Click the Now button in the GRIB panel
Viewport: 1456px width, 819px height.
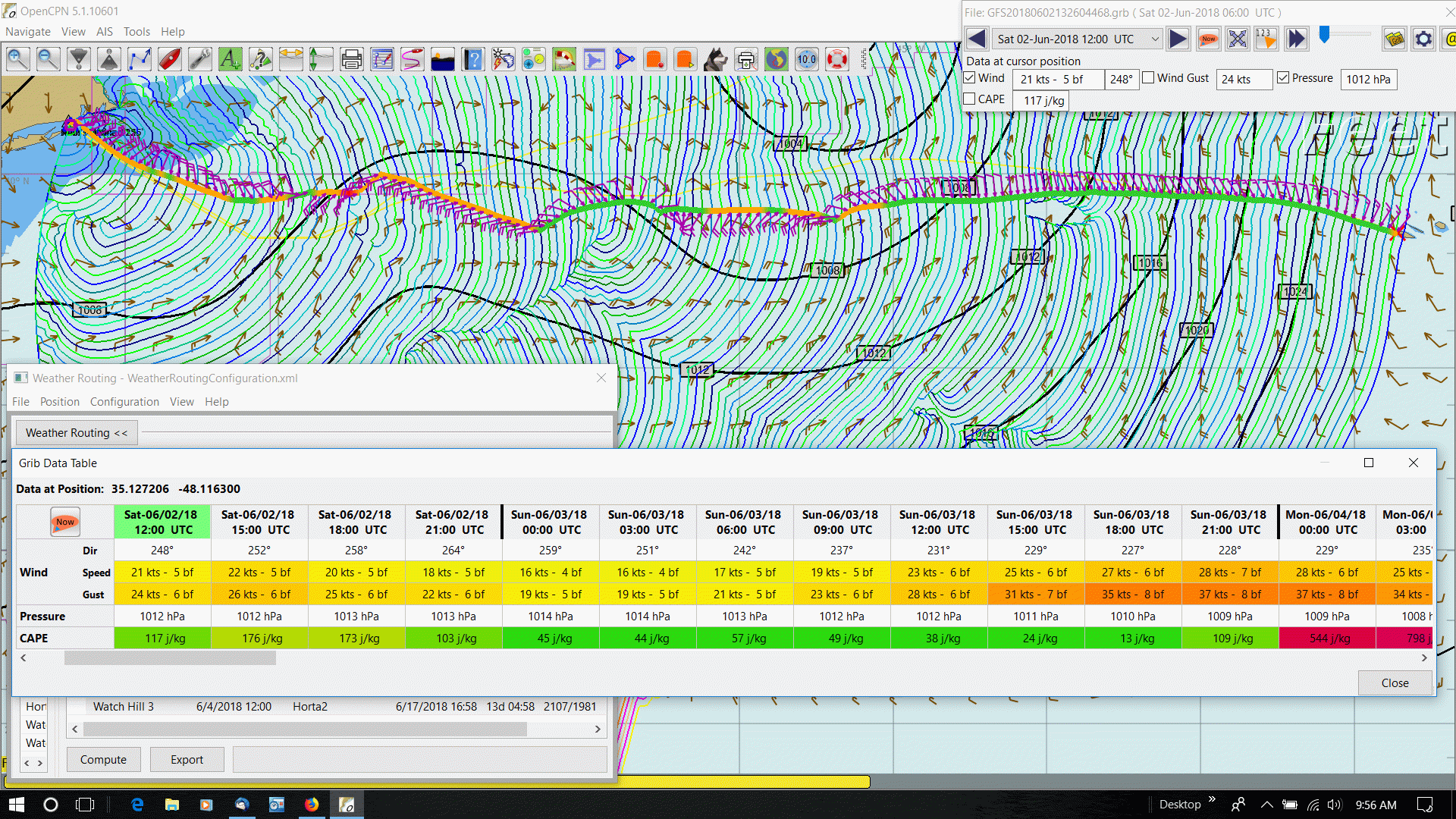1208,39
